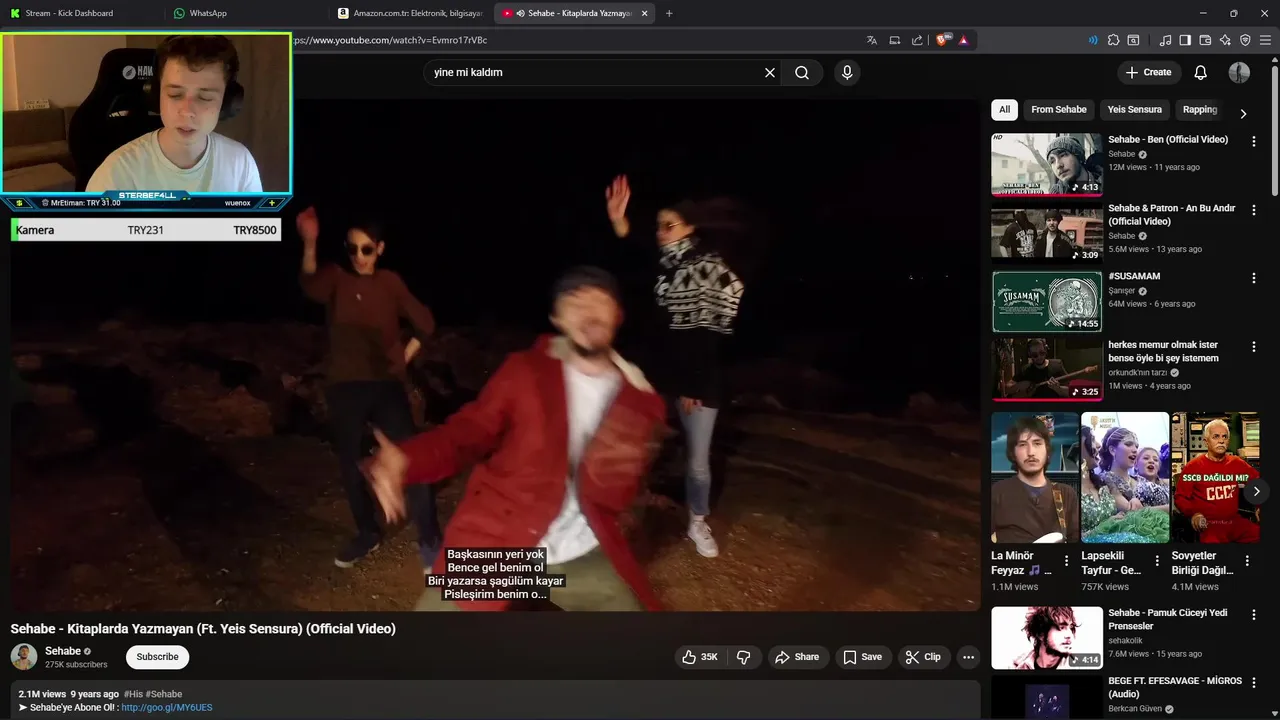Click the #Sehabe hashtag in description

(164, 694)
